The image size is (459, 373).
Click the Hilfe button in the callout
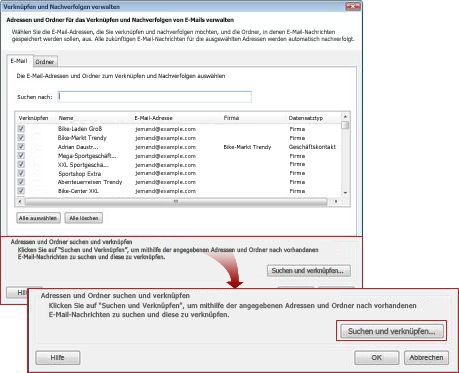coord(58,358)
